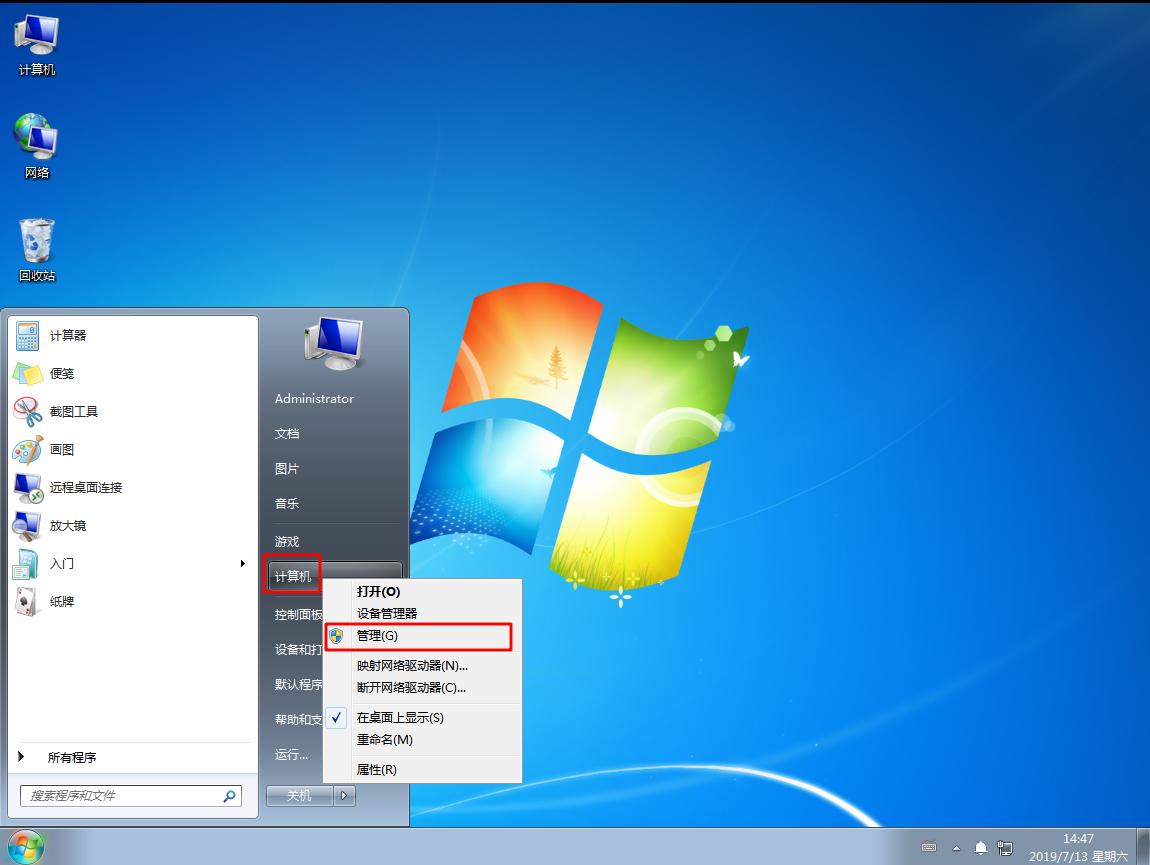Open the Calculator (计算器) program icon
The height and width of the screenshot is (865, 1150).
(x=28, y=336)
